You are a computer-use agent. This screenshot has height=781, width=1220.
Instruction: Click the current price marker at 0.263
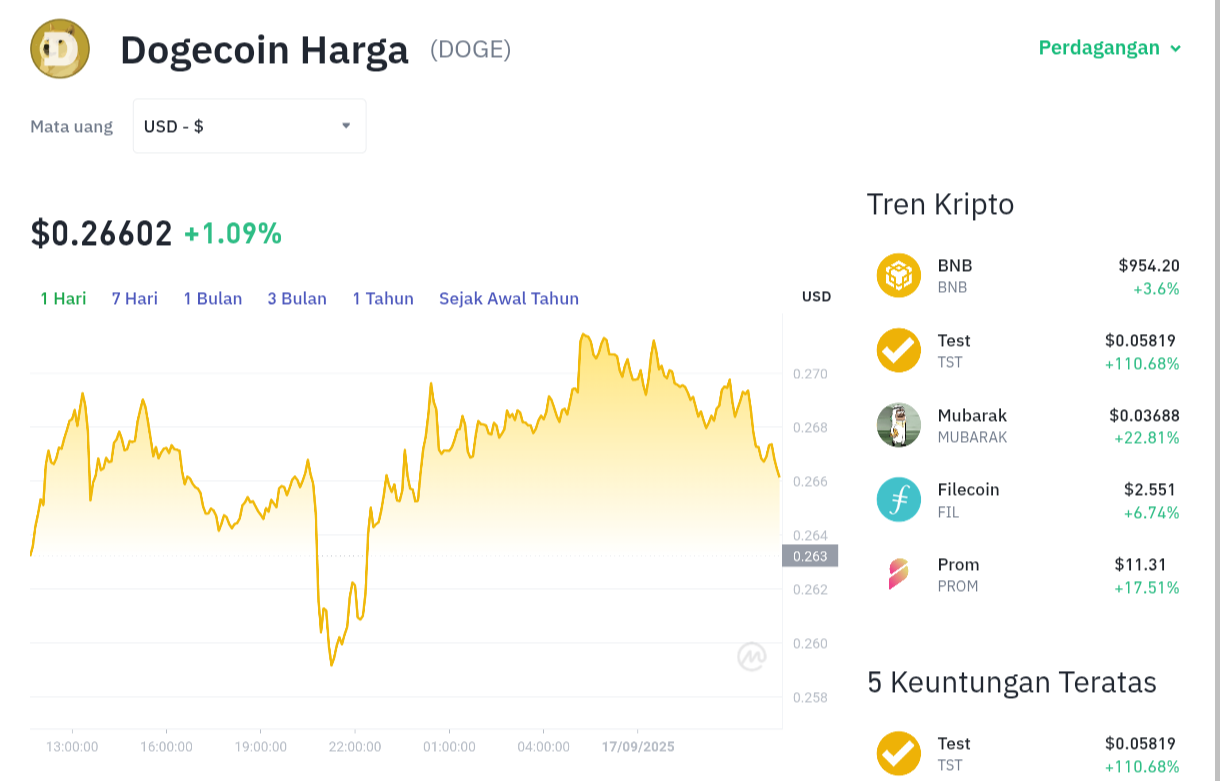(x=811, y=557)
